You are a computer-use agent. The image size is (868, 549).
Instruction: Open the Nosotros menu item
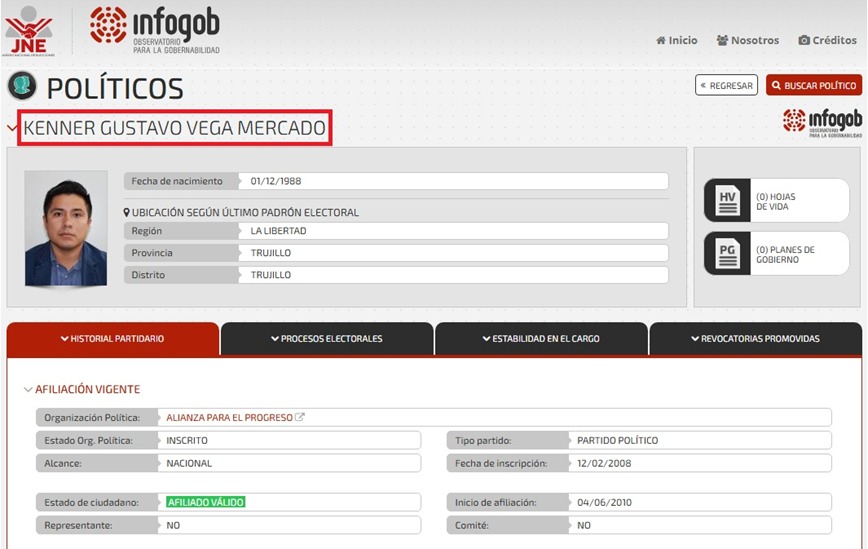point(748,41)
